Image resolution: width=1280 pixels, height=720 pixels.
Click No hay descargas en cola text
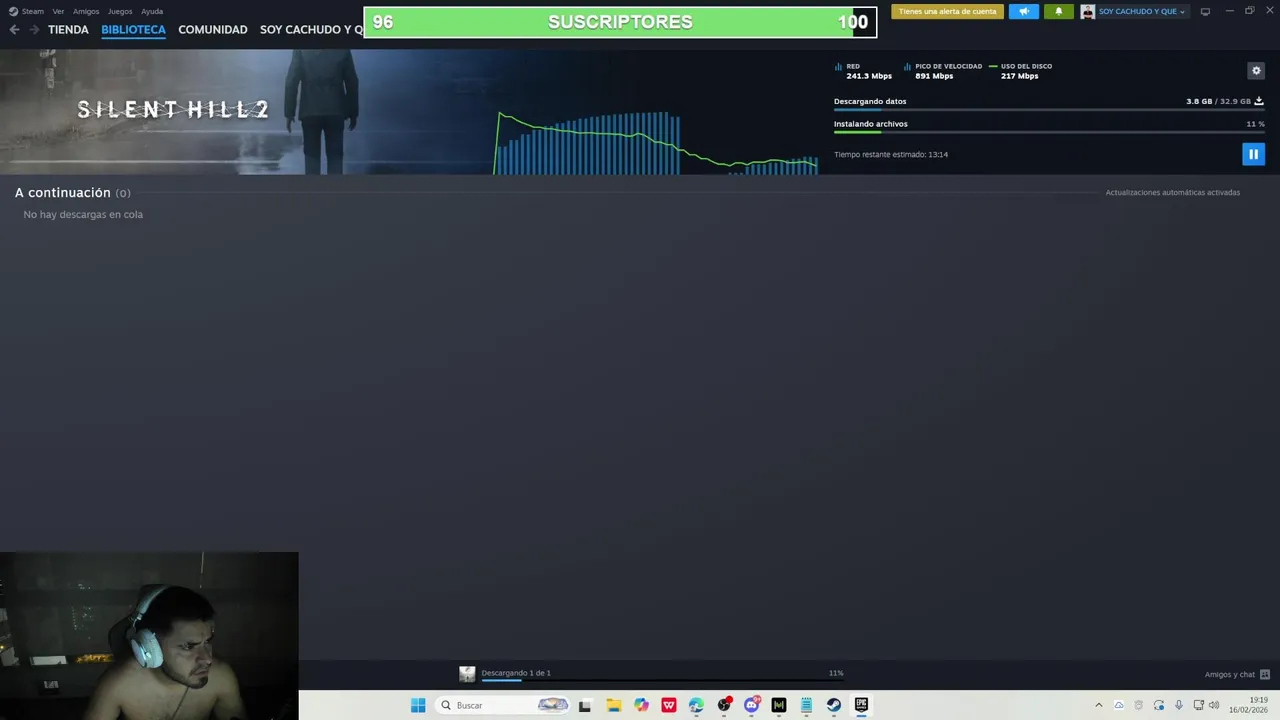point(83,214)
